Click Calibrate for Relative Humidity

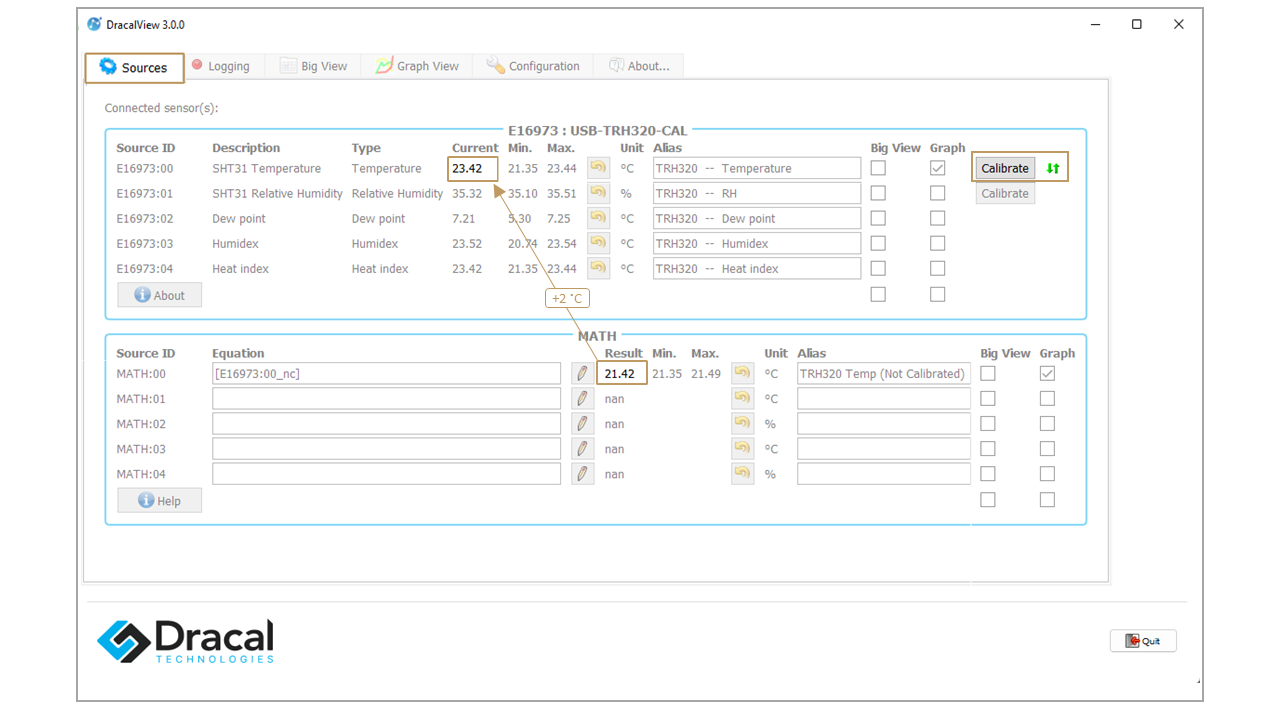[1005, 193]
